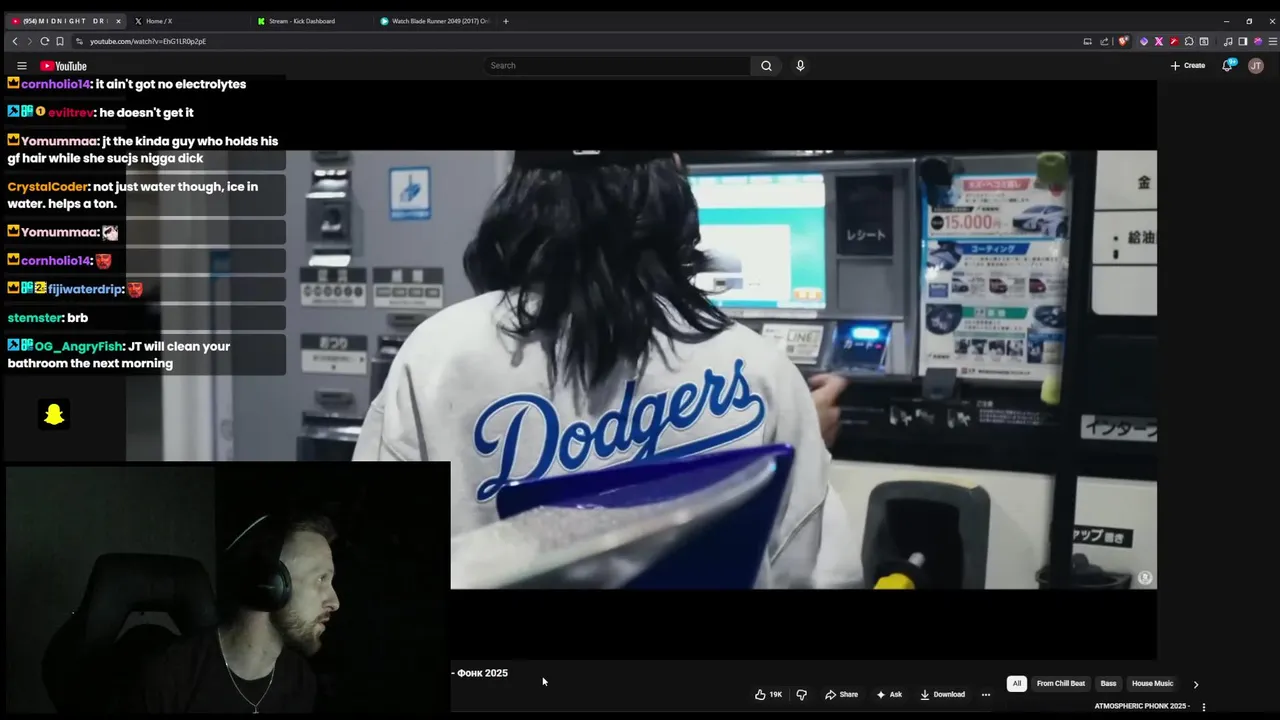Image resolution: width=1280 pixels, height=720 pixels.
Task: Select the All filter chip
Action: tap(1017, 684)
